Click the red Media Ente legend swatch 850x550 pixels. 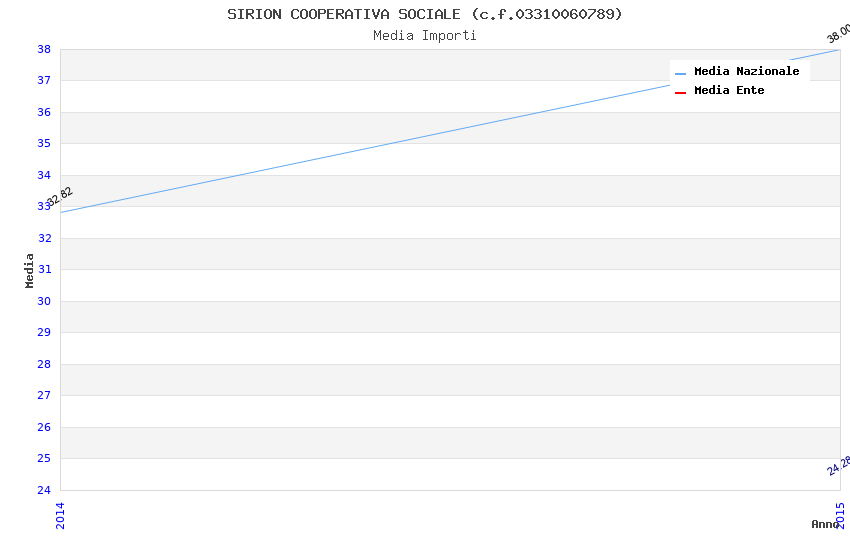click(681, 92)
